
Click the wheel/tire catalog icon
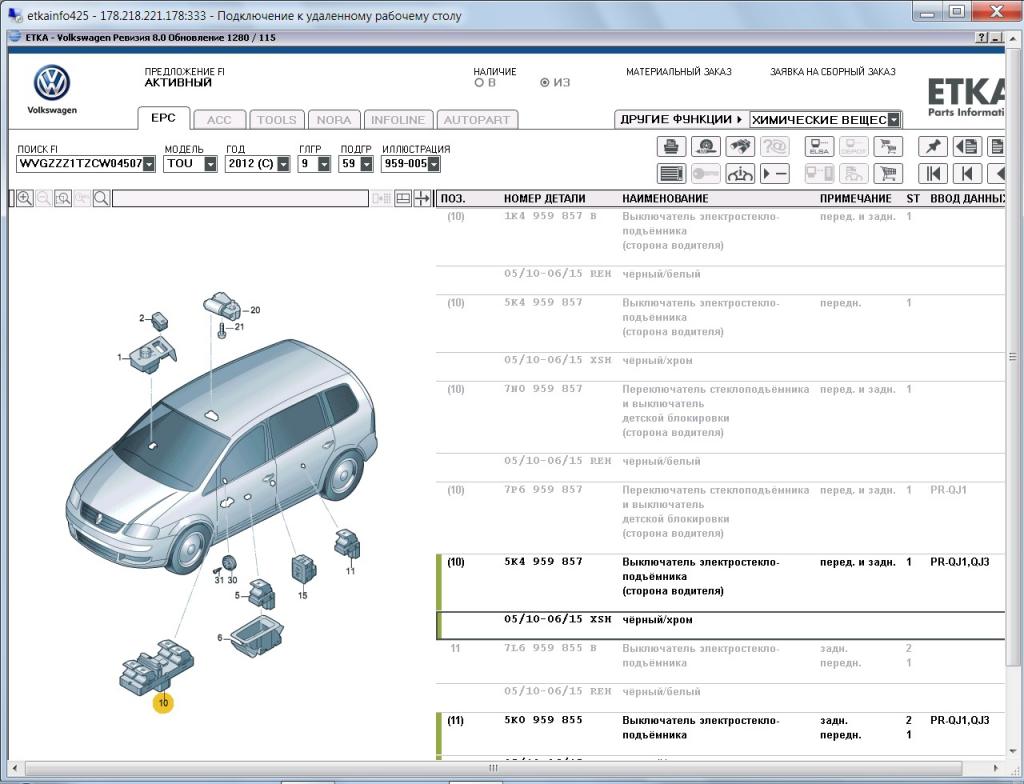tap(706, 146)
